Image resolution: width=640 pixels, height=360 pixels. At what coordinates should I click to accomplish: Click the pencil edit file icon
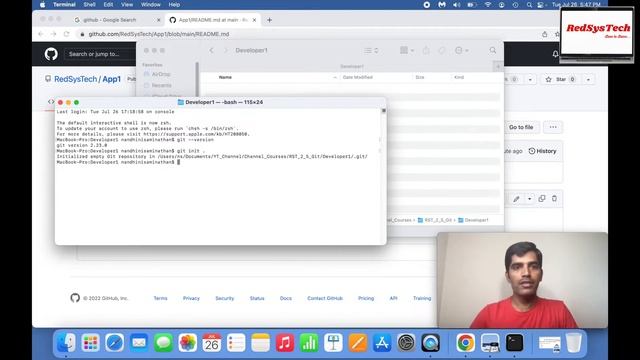(x=516, y=199)
